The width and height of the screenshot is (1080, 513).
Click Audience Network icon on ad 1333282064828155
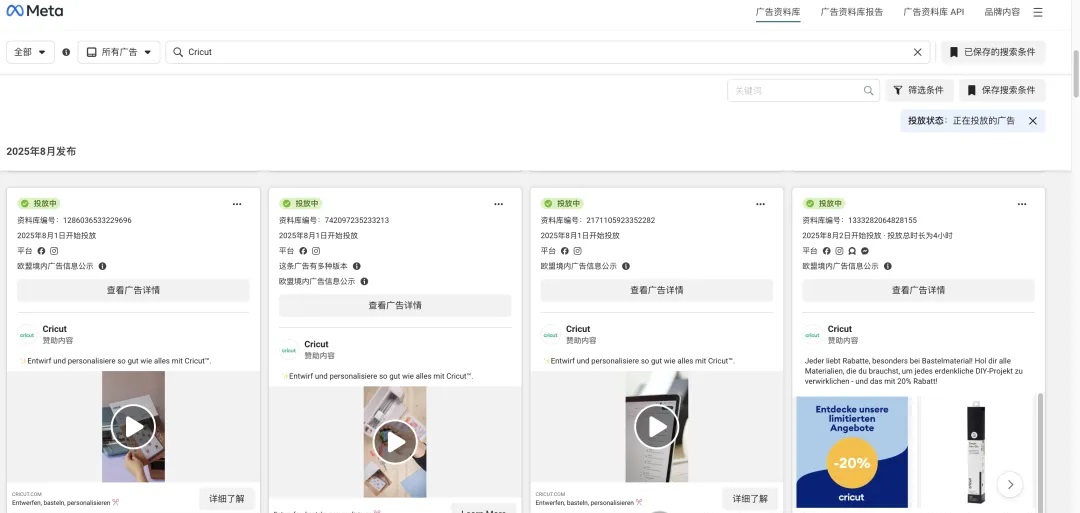click(852, 251)
